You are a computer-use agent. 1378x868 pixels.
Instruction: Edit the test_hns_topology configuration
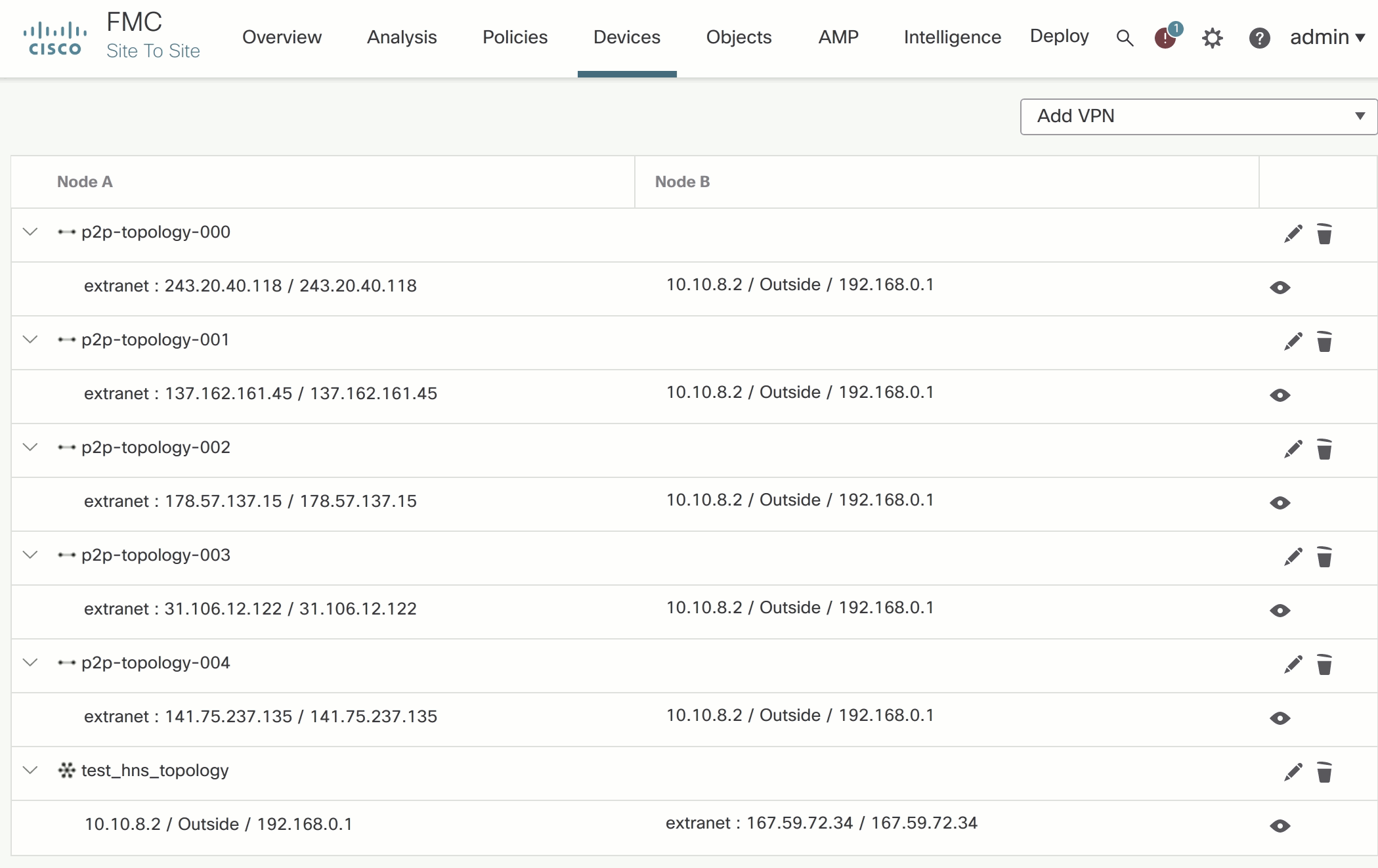pos(1292,772)
